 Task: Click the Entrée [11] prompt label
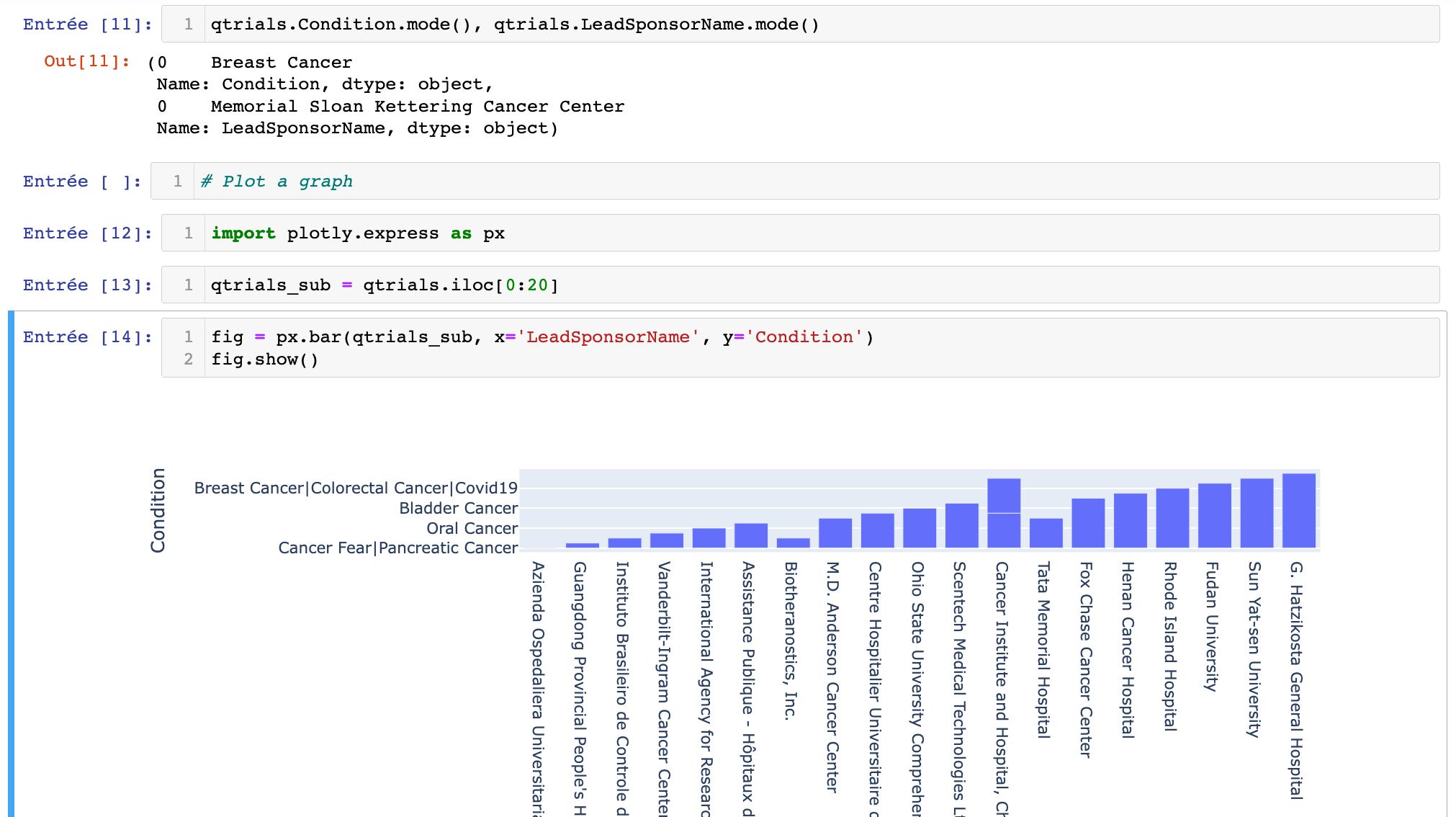click(x=87, y=24)
